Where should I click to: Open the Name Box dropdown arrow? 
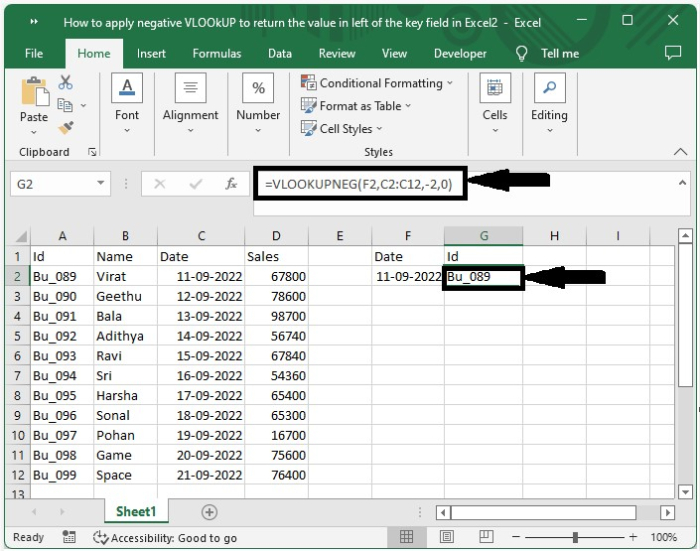pyautogui.click(x=101, y=184)
